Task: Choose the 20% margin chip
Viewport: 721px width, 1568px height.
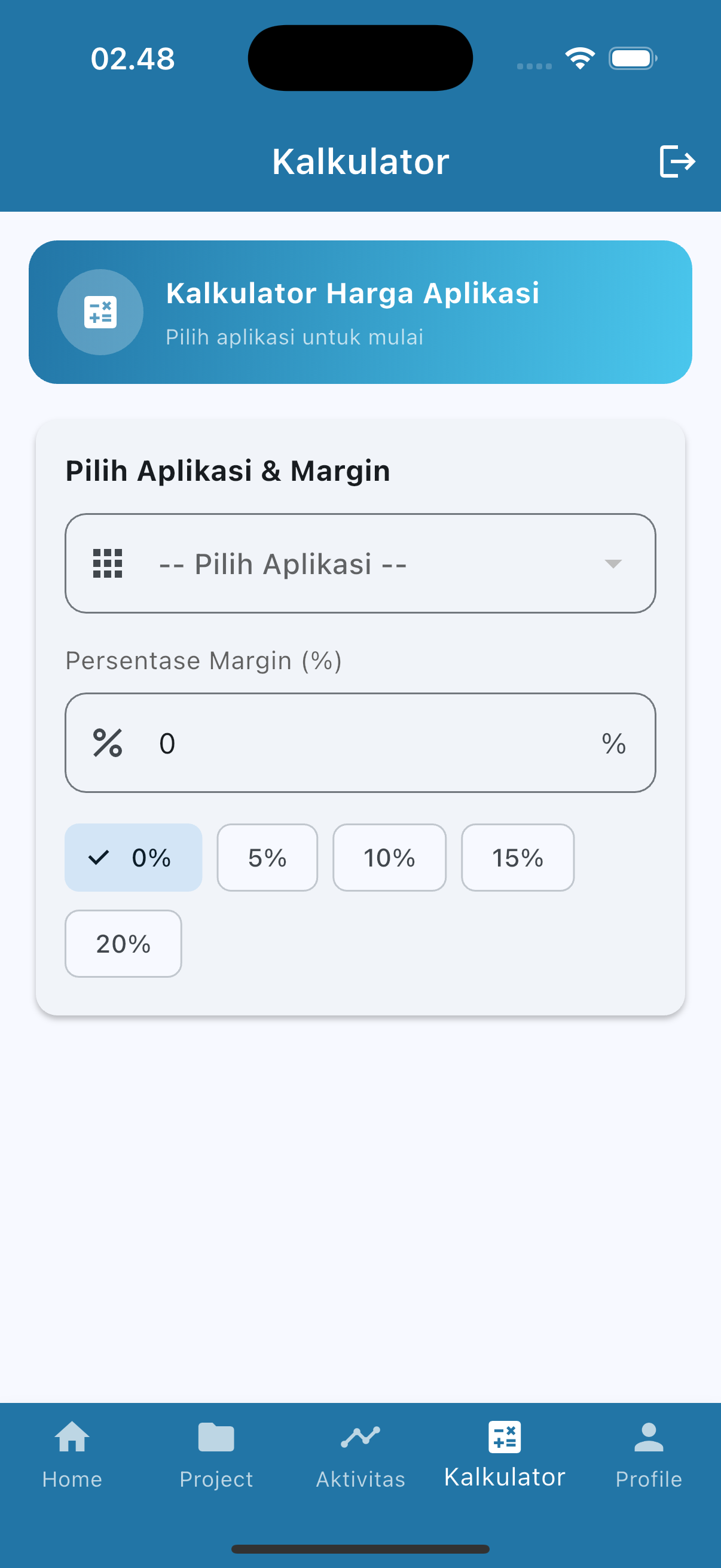Action: 123,944
